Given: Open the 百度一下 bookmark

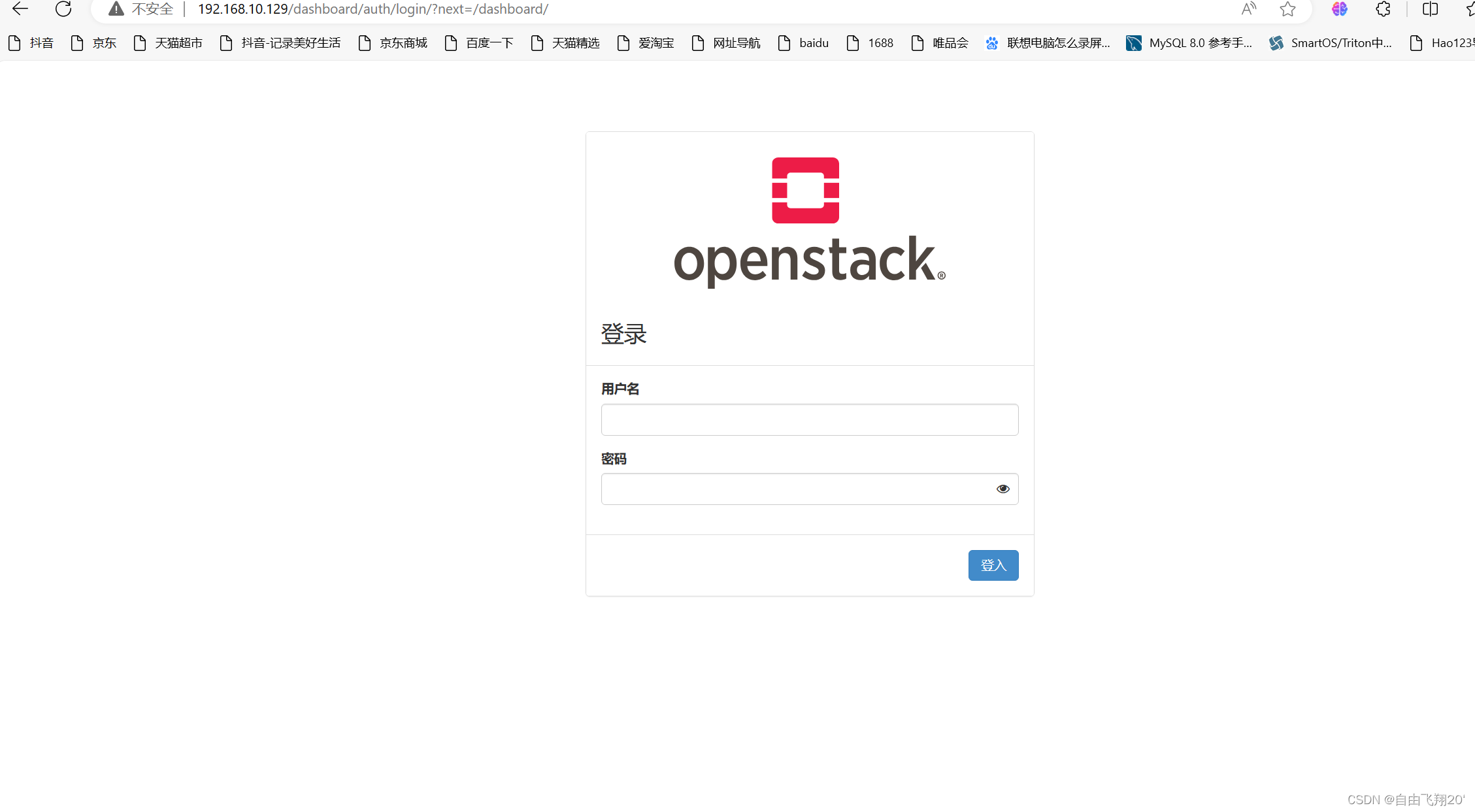Looking at the screenshot, I should (488, 42).
